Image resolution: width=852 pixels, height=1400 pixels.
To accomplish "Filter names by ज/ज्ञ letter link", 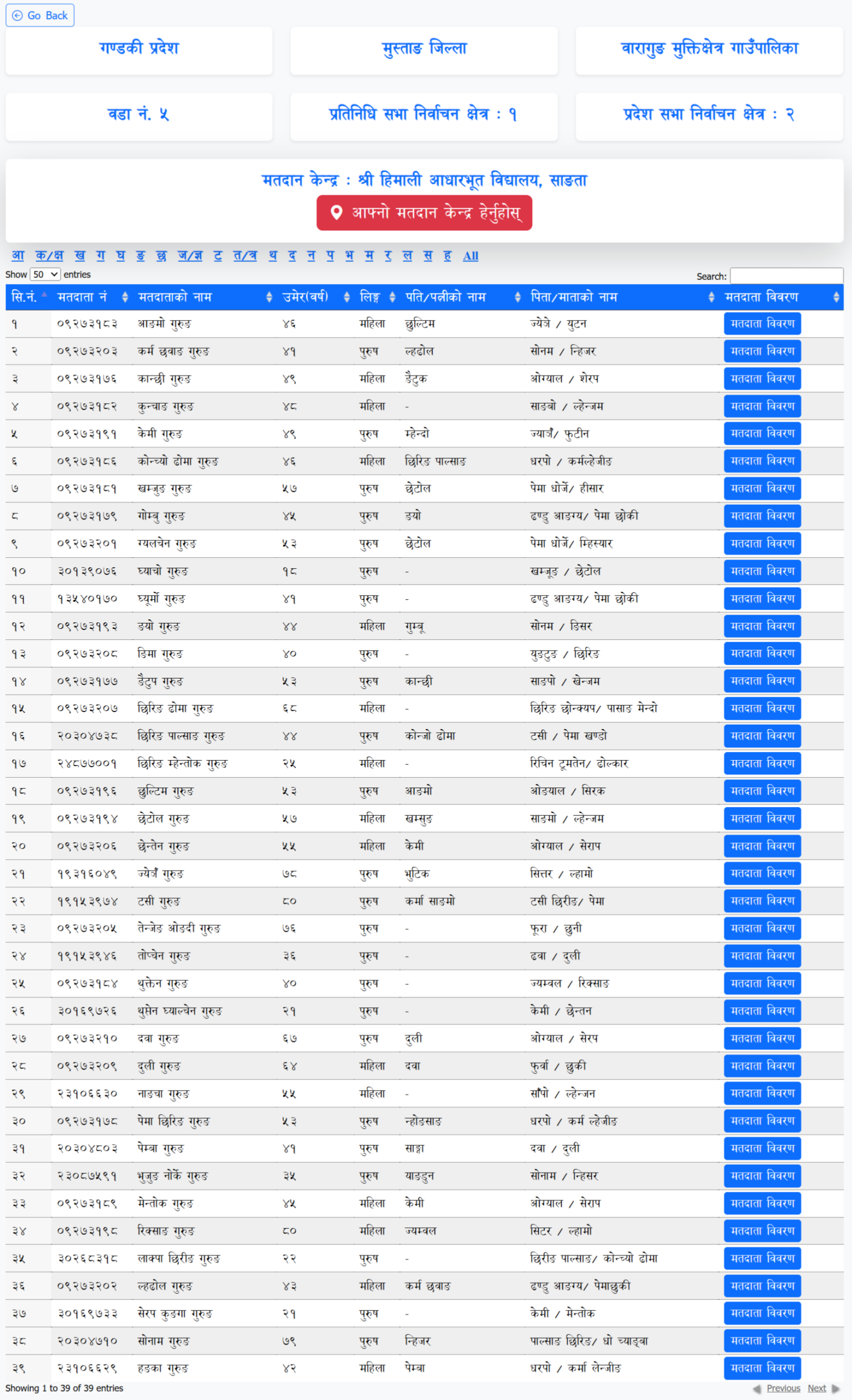I will pos(190,256).
